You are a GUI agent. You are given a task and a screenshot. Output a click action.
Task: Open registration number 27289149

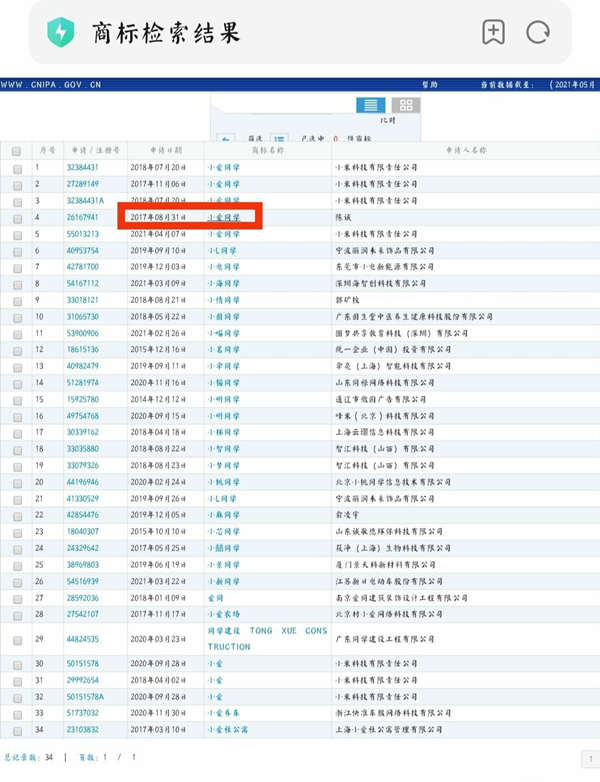(x=82, y=184)
